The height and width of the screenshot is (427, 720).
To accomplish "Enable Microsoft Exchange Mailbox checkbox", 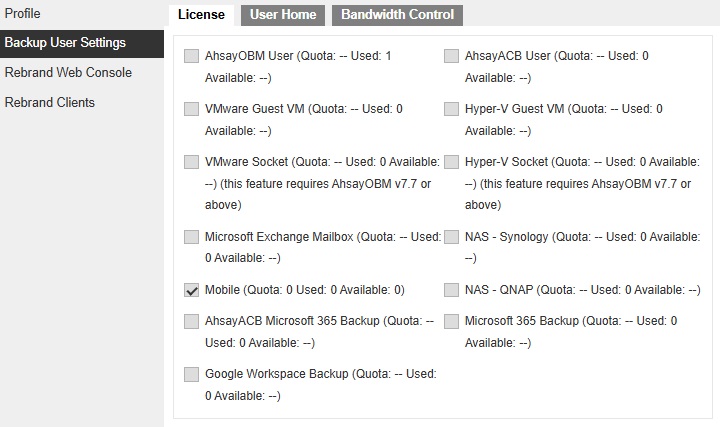I will coord(191,237).
